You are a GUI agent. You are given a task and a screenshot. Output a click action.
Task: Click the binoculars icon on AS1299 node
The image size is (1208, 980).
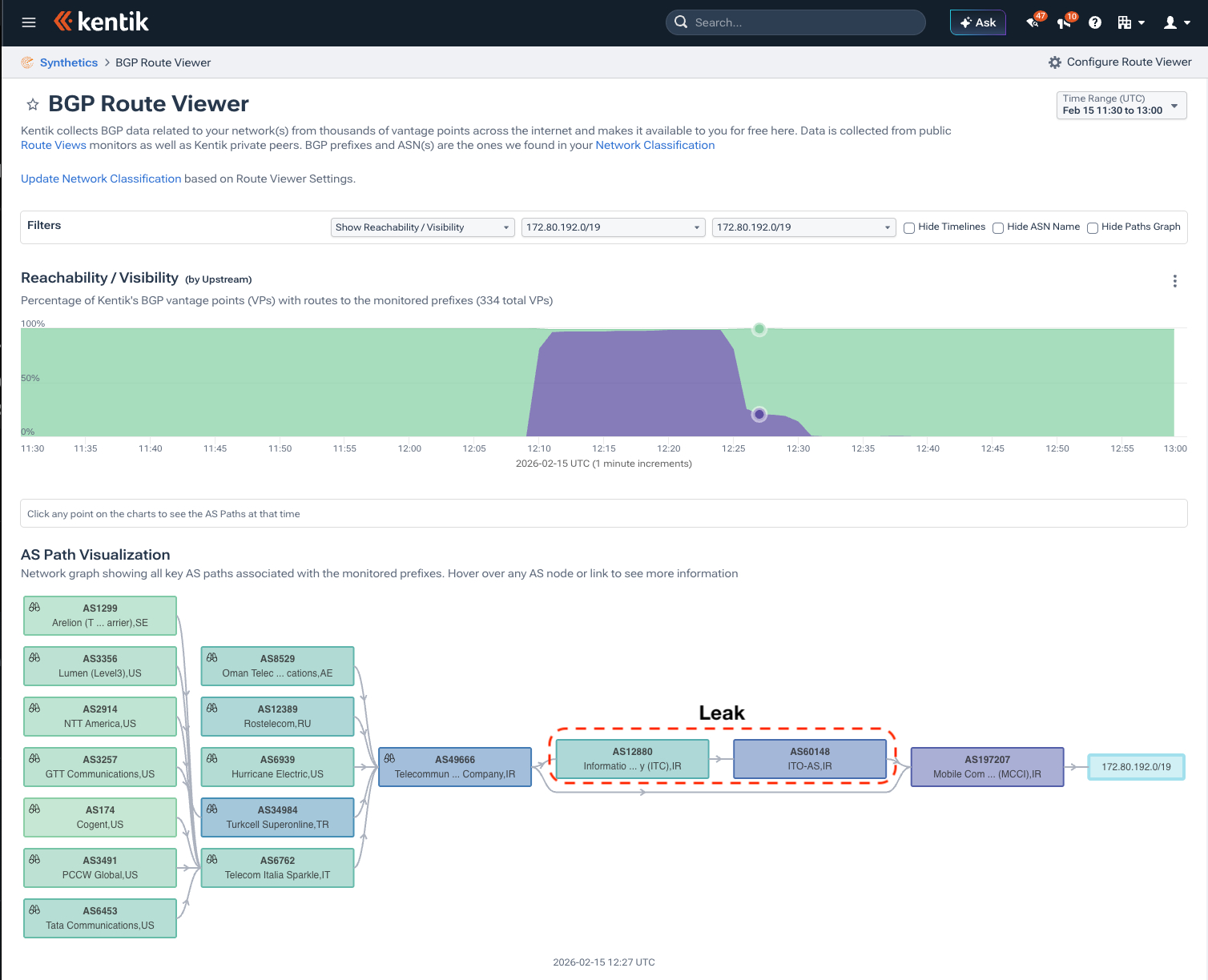pos(34,608)
